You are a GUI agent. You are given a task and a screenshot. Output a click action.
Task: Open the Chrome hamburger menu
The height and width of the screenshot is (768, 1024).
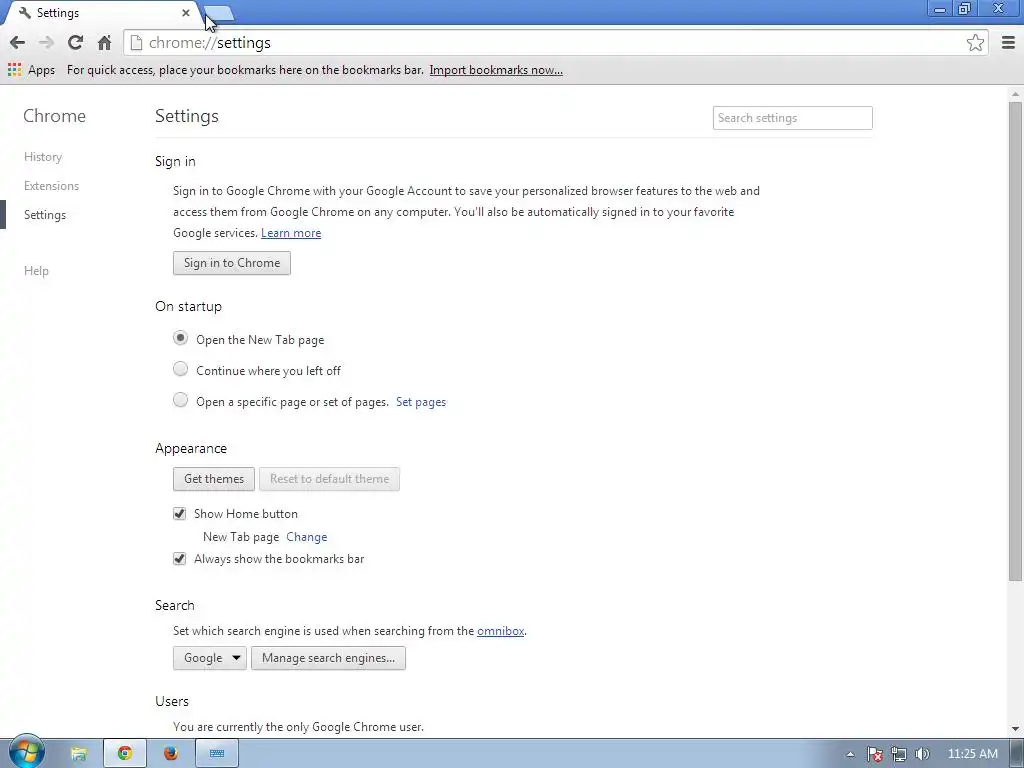1008,43
